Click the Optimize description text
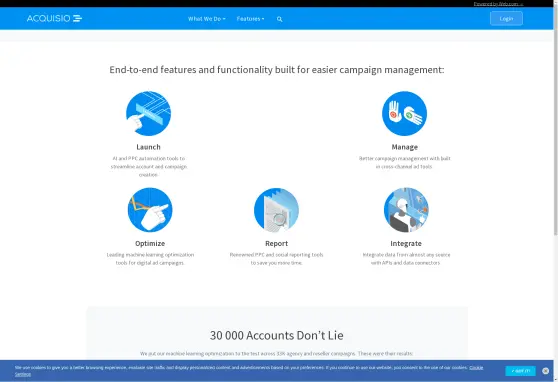Screen dimensions: 558x382 pyautogui.click(x=150, y=259)
